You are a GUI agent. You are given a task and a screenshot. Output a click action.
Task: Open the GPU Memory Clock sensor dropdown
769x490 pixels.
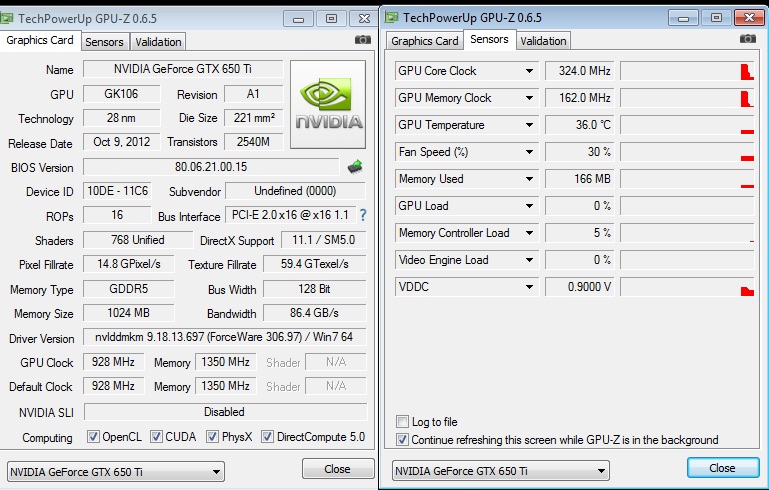coord(529,98)
